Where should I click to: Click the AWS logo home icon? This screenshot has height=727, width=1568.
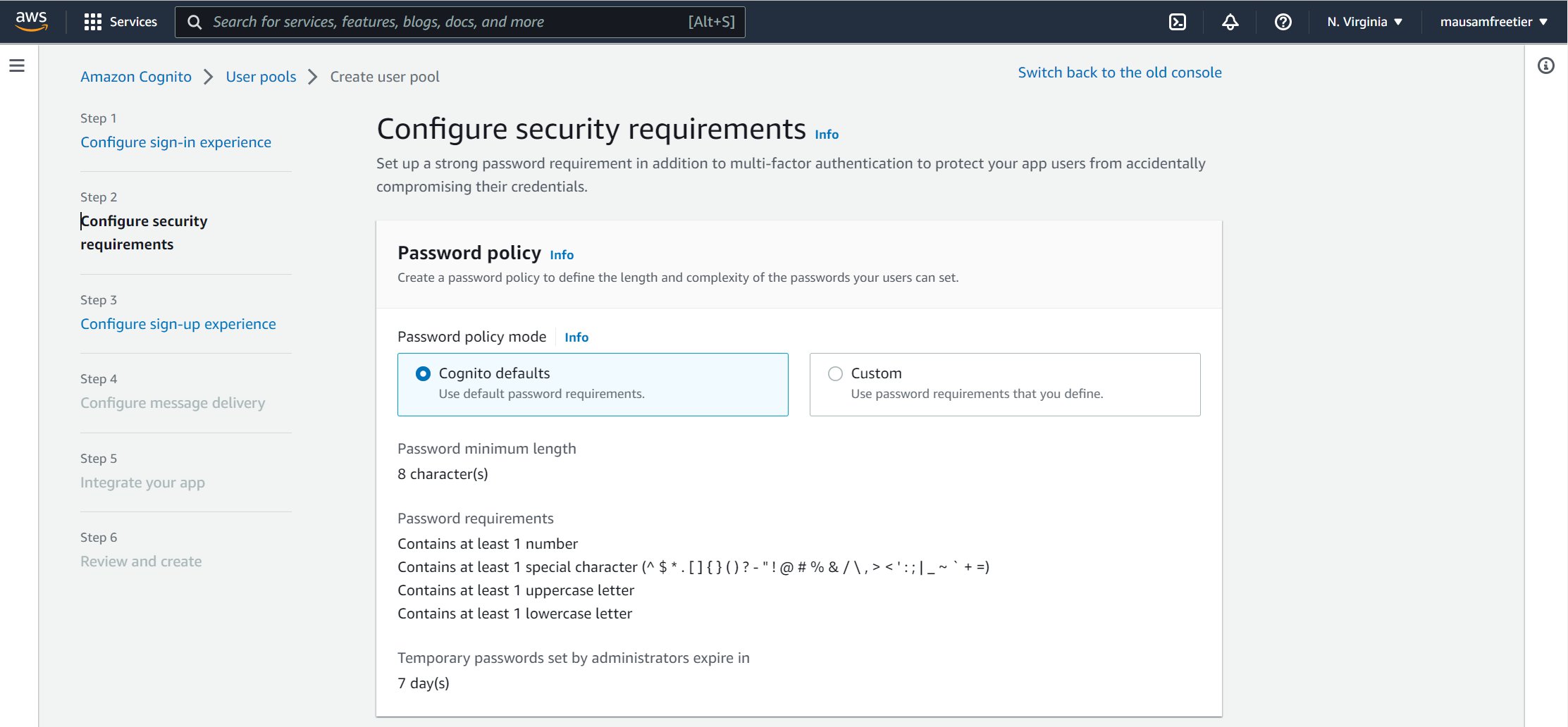(x=32, y=21)
